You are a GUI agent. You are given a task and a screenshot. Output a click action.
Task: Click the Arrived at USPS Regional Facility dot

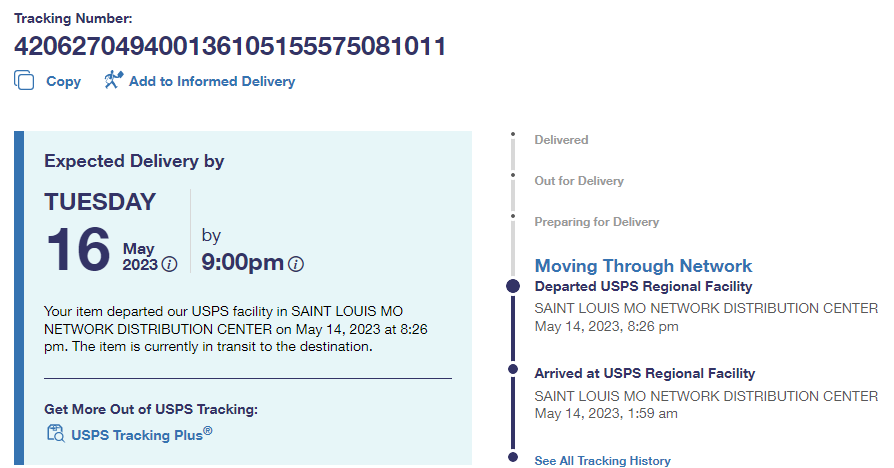coord(513,369)
